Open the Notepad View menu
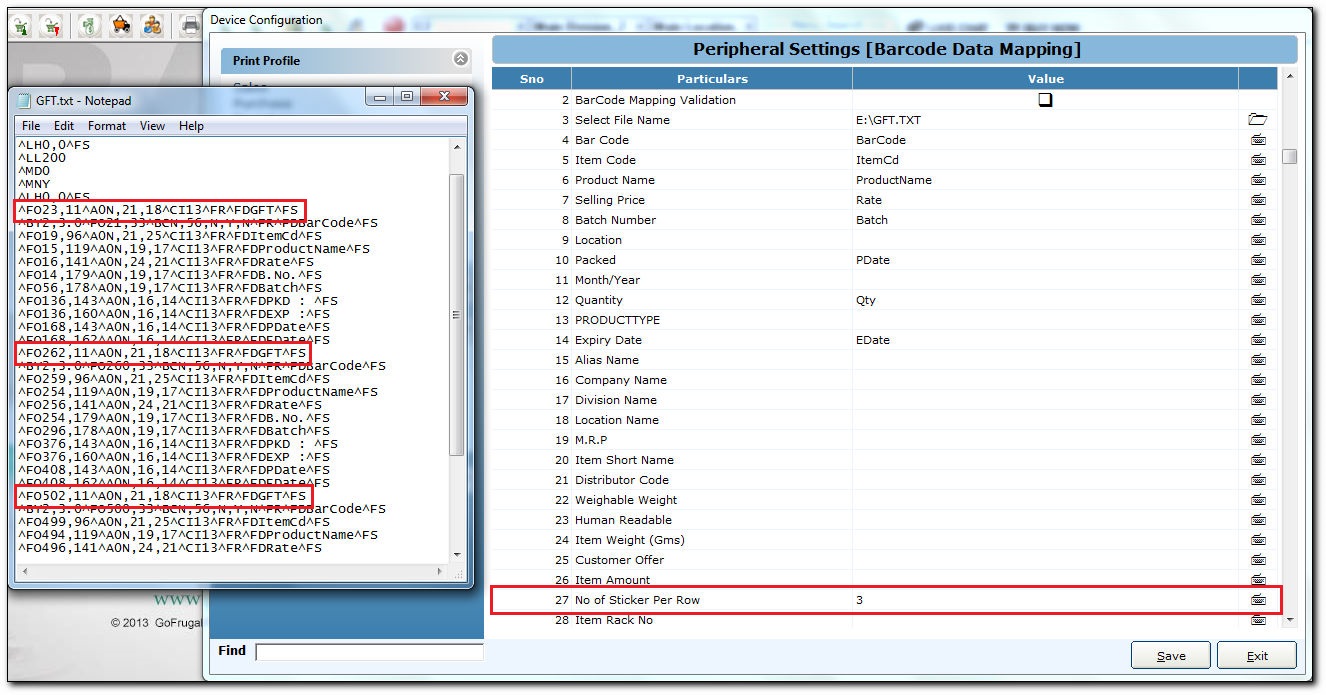Viewport: 1326px width, 695px height. 152,126
